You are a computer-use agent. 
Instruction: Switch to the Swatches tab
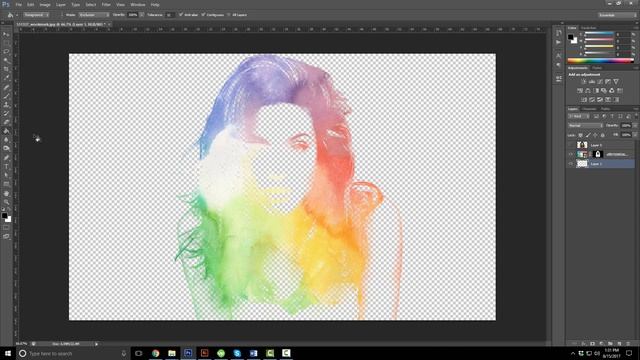pos(588,28)
